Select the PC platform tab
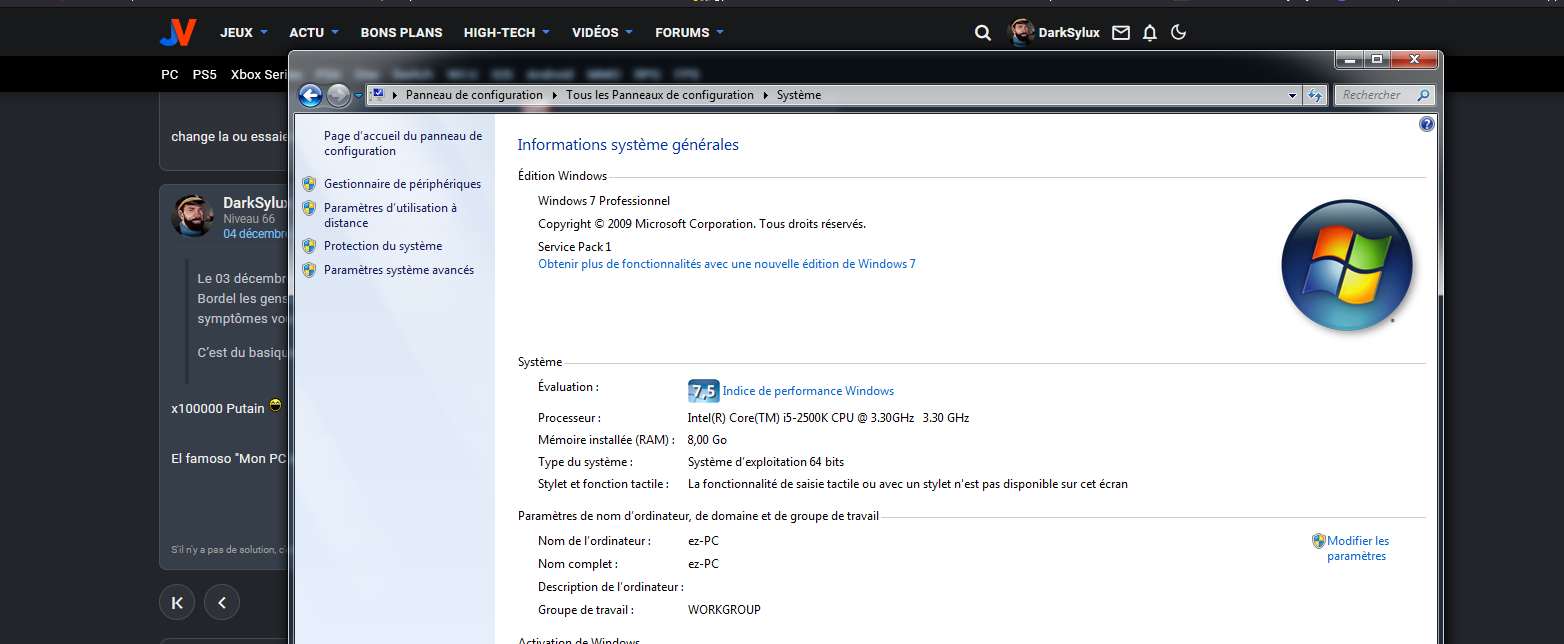The image size is (1564, 644). pos(170,74)
